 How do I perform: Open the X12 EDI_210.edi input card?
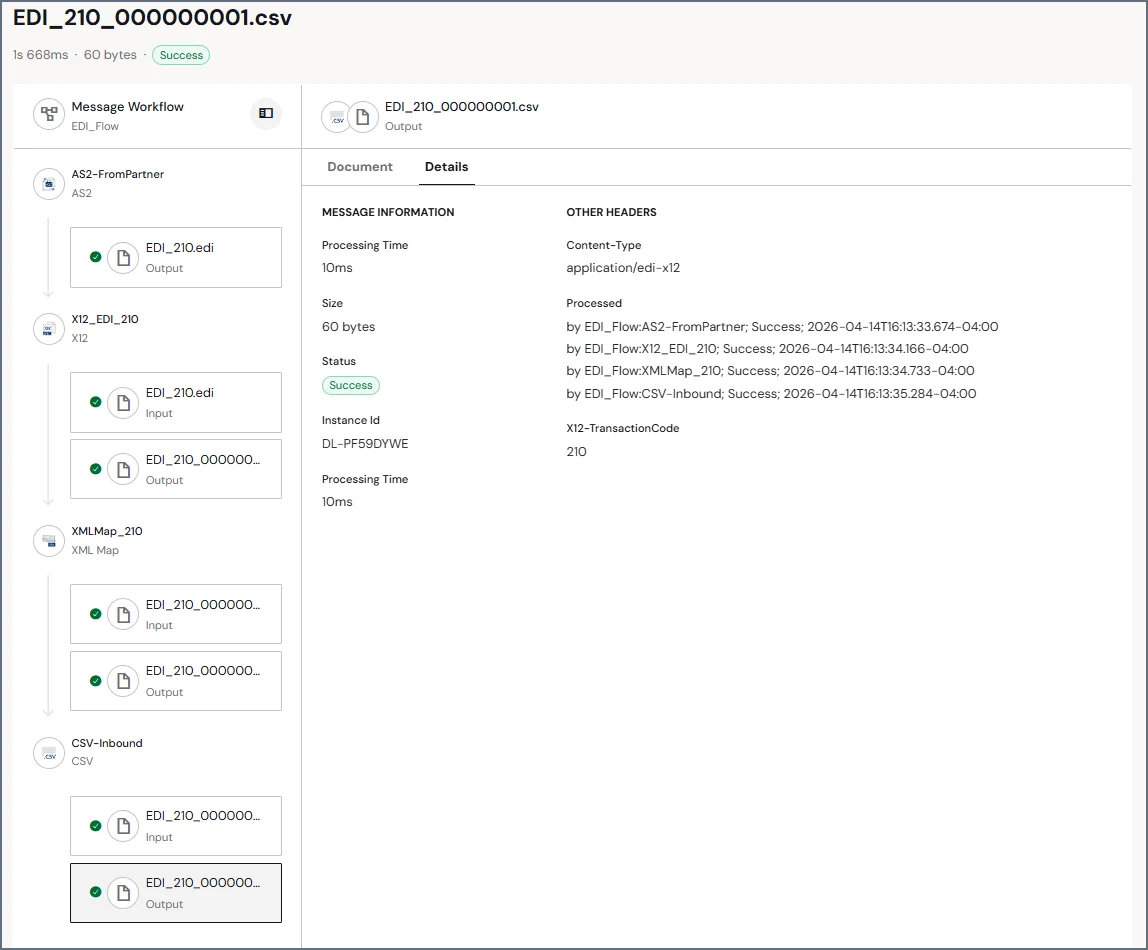(176, 403)
